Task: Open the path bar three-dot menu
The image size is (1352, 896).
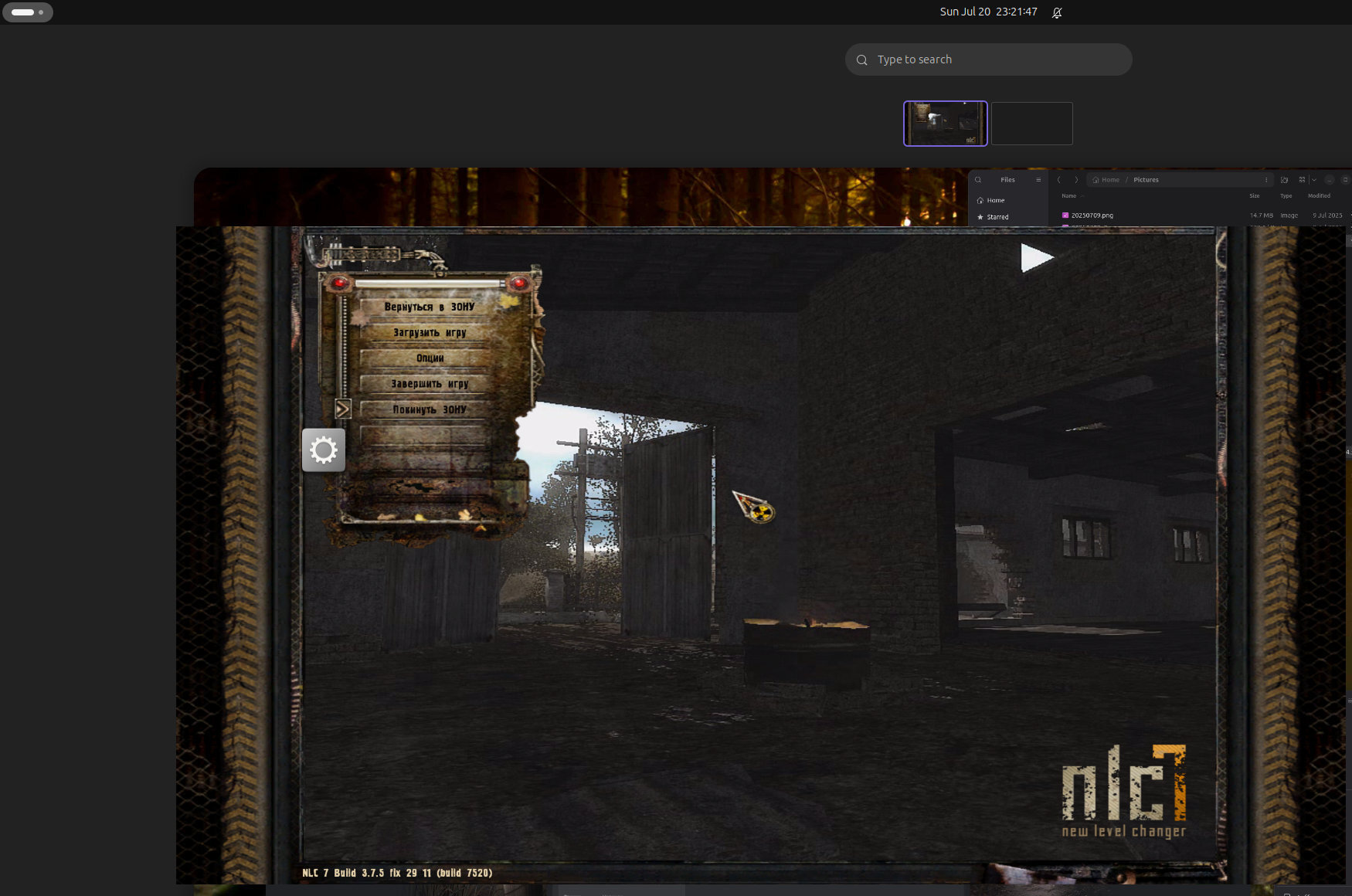Action: (x=1266, y=180)
